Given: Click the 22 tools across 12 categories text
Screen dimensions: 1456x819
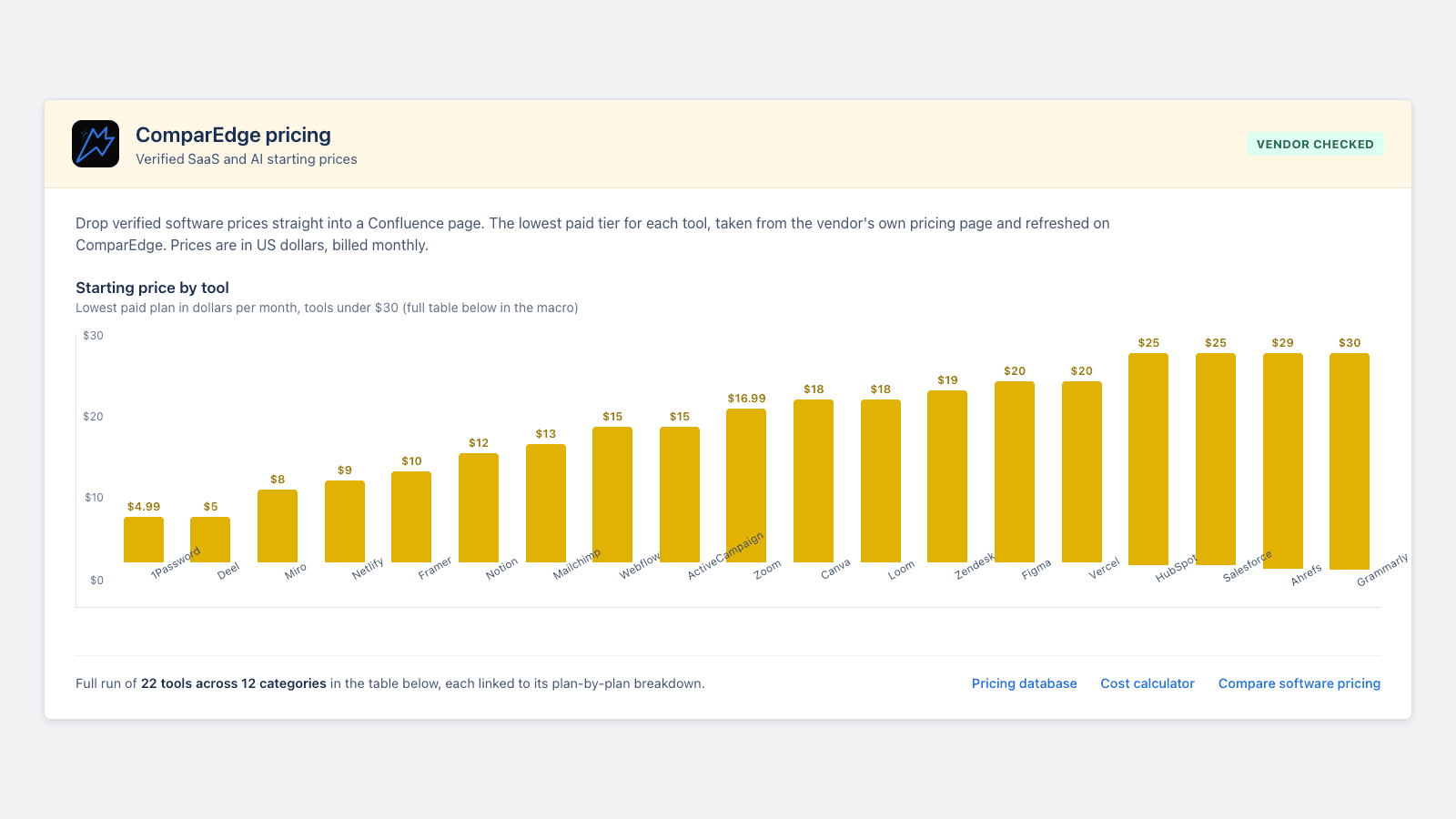Looking at the screenshot, I should [234, 683].
